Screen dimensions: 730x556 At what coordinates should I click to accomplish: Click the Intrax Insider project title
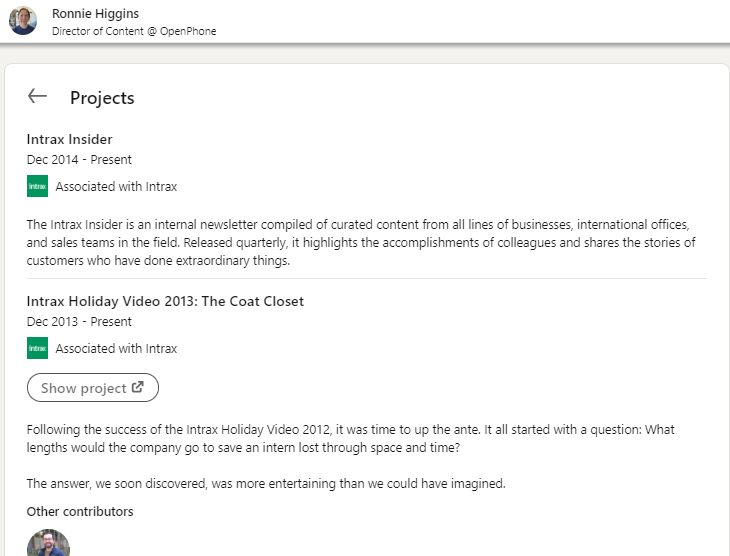69,139
